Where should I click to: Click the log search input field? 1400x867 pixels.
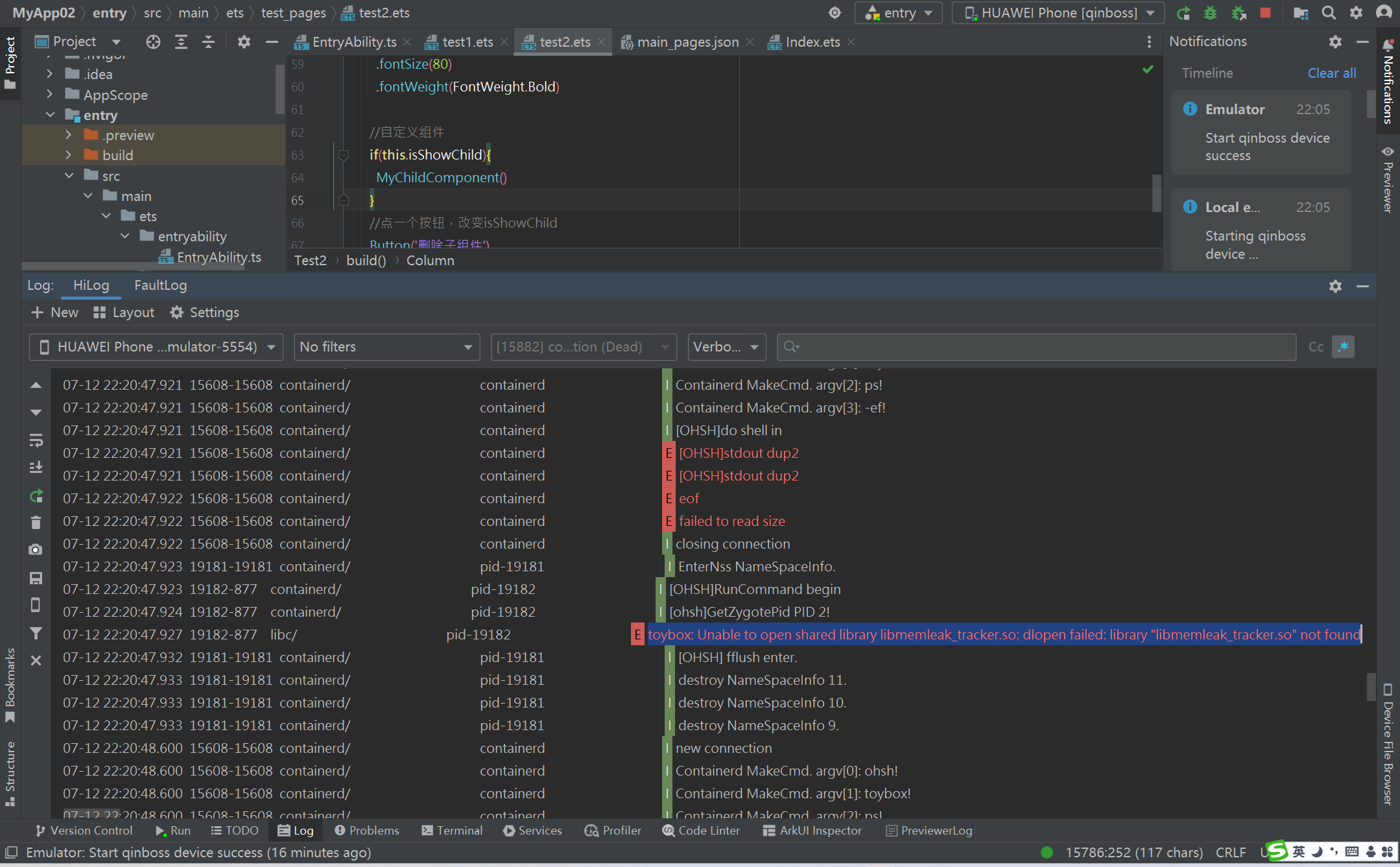point(1036,347)
